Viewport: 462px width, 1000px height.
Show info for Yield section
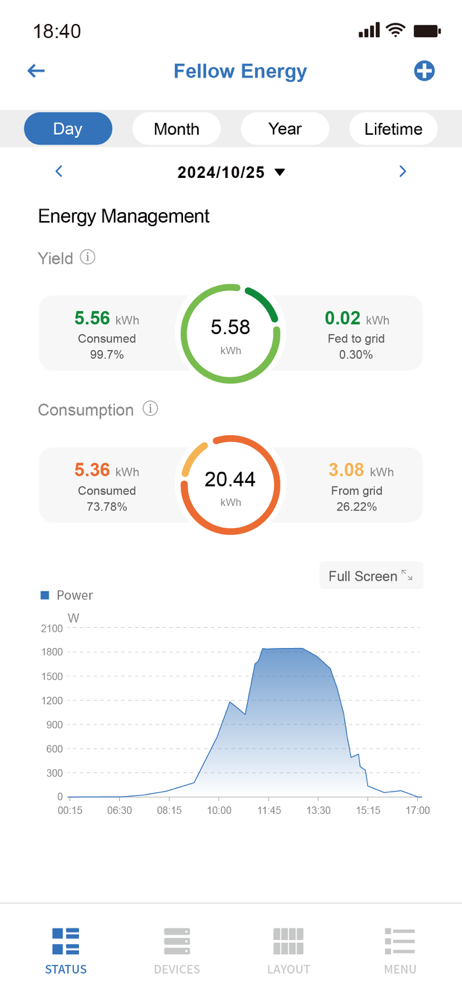88,258
